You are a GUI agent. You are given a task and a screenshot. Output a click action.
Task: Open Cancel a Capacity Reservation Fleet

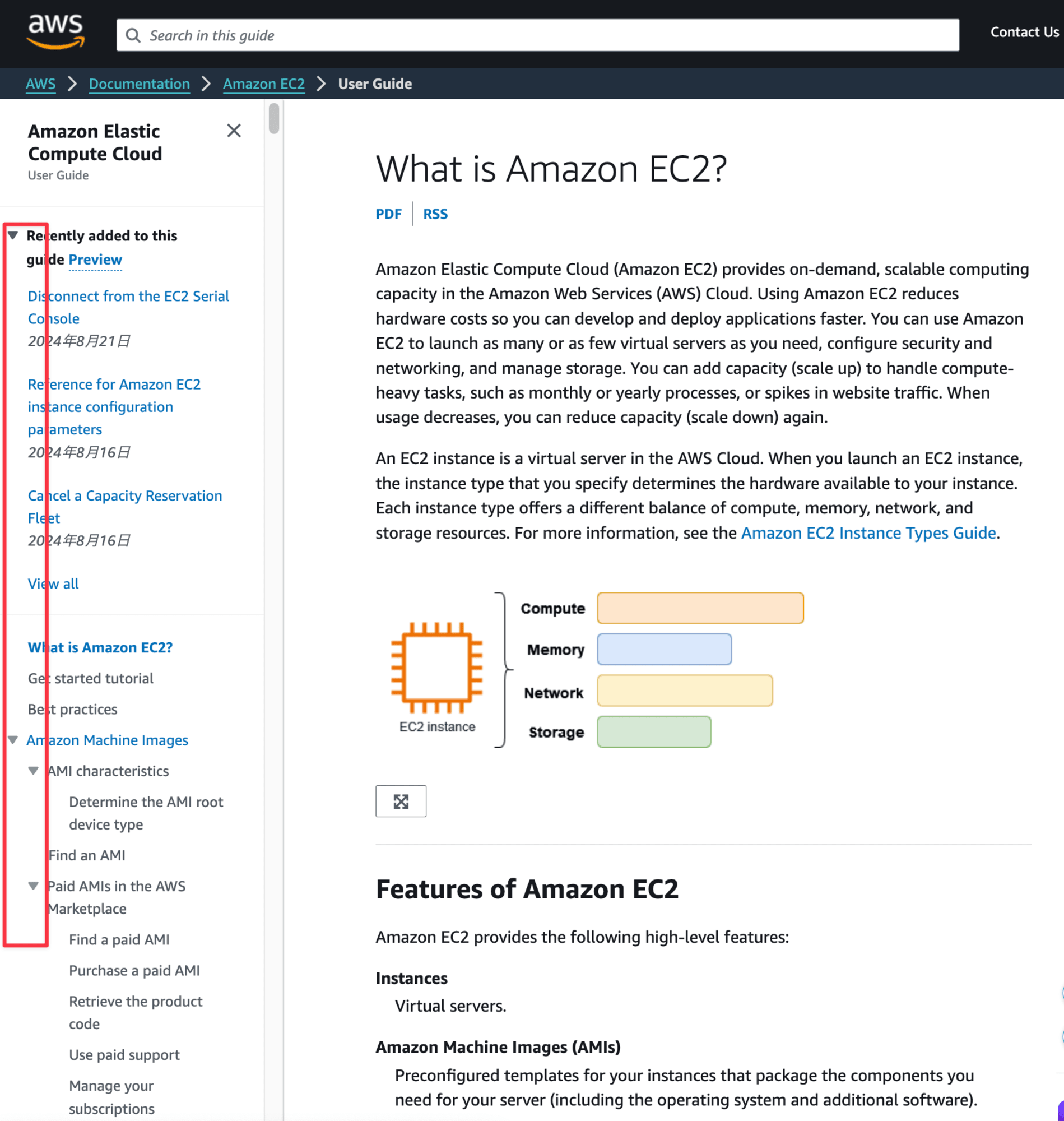pyautogui.click(x=126, y=507)
